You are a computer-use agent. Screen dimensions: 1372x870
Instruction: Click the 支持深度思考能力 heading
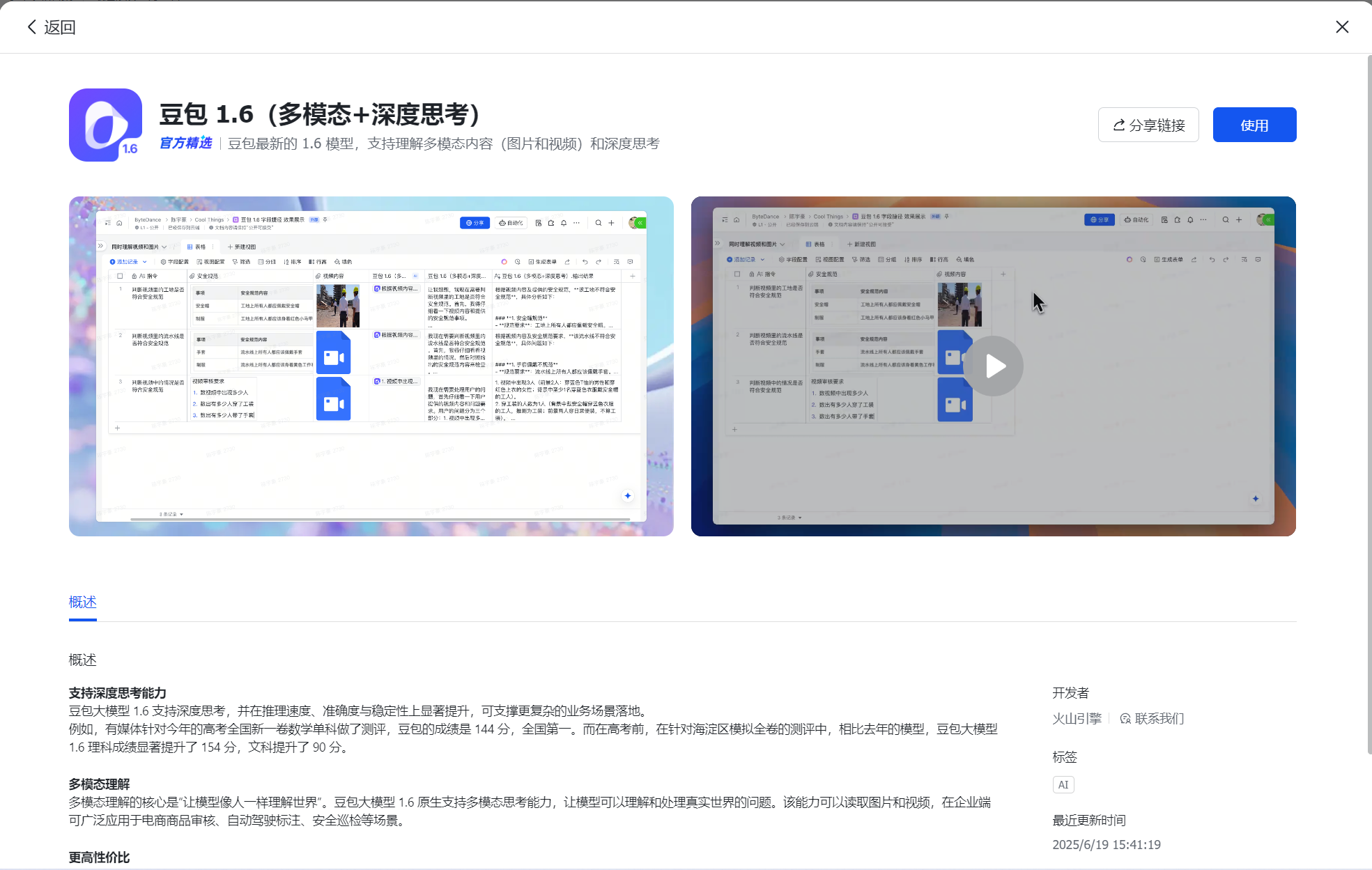(x=117, y=693)
